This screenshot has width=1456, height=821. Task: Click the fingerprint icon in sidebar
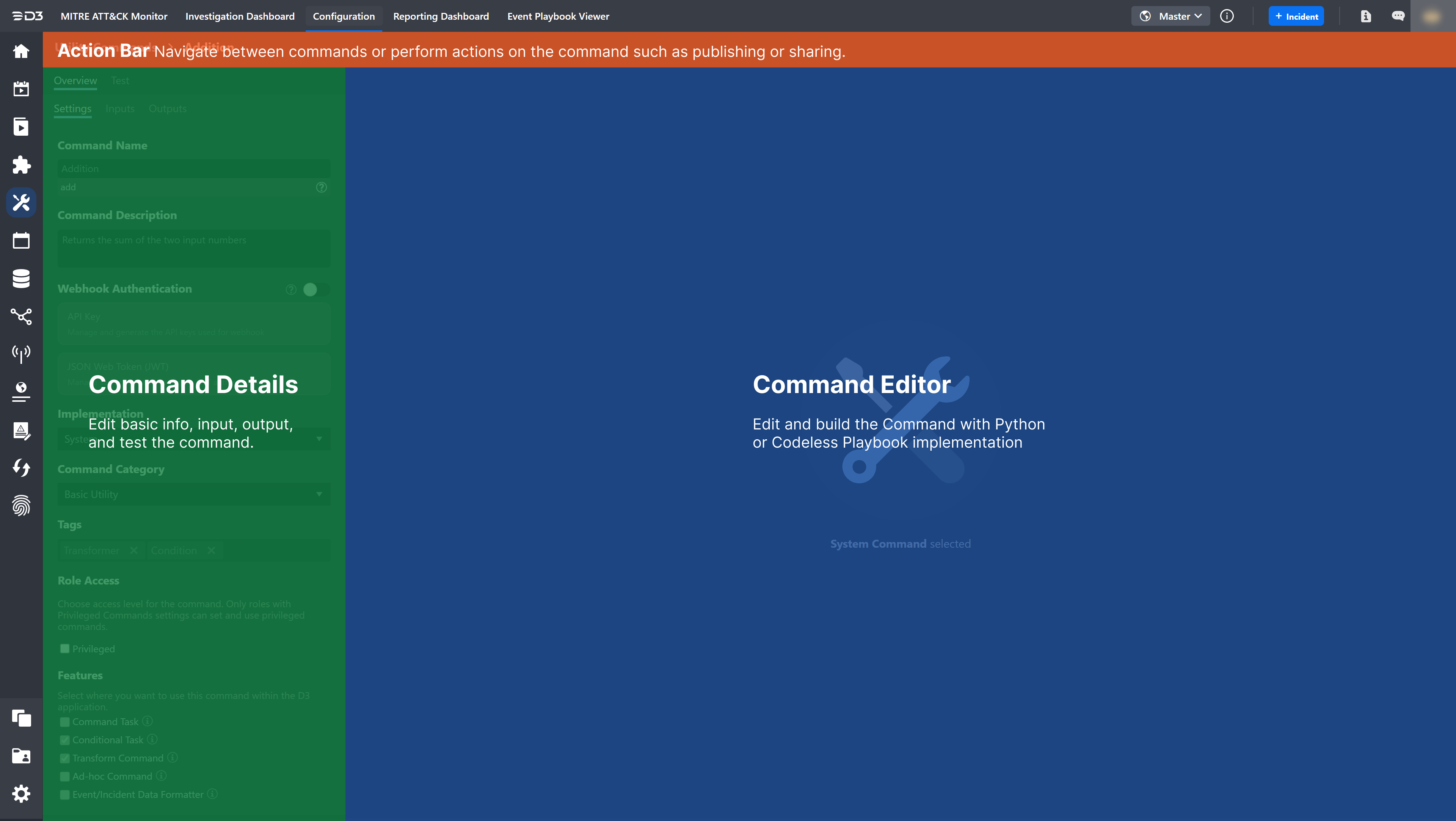pos(21,506)
